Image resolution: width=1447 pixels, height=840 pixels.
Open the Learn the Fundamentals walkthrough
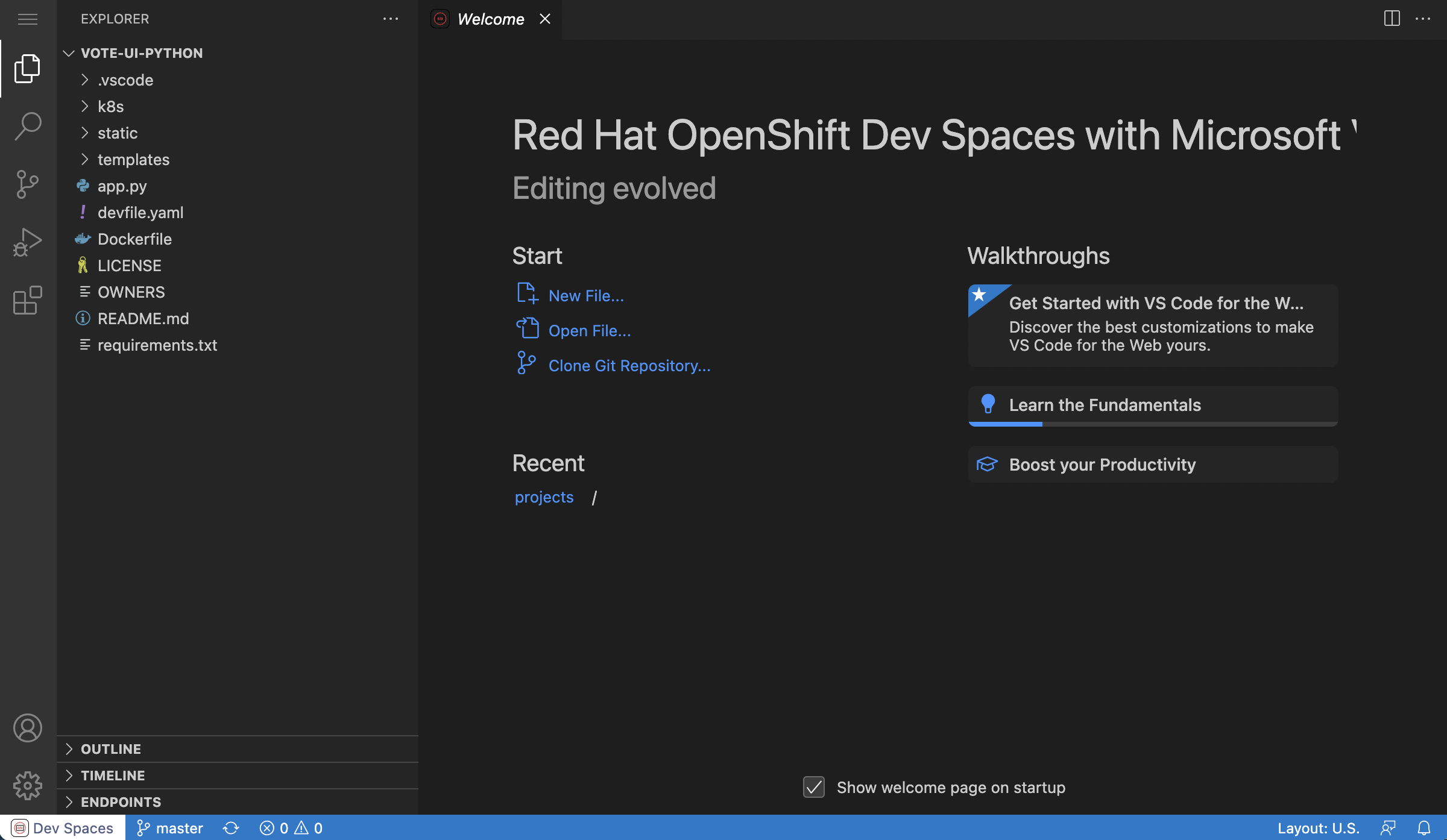click(x=1153, y=406)
